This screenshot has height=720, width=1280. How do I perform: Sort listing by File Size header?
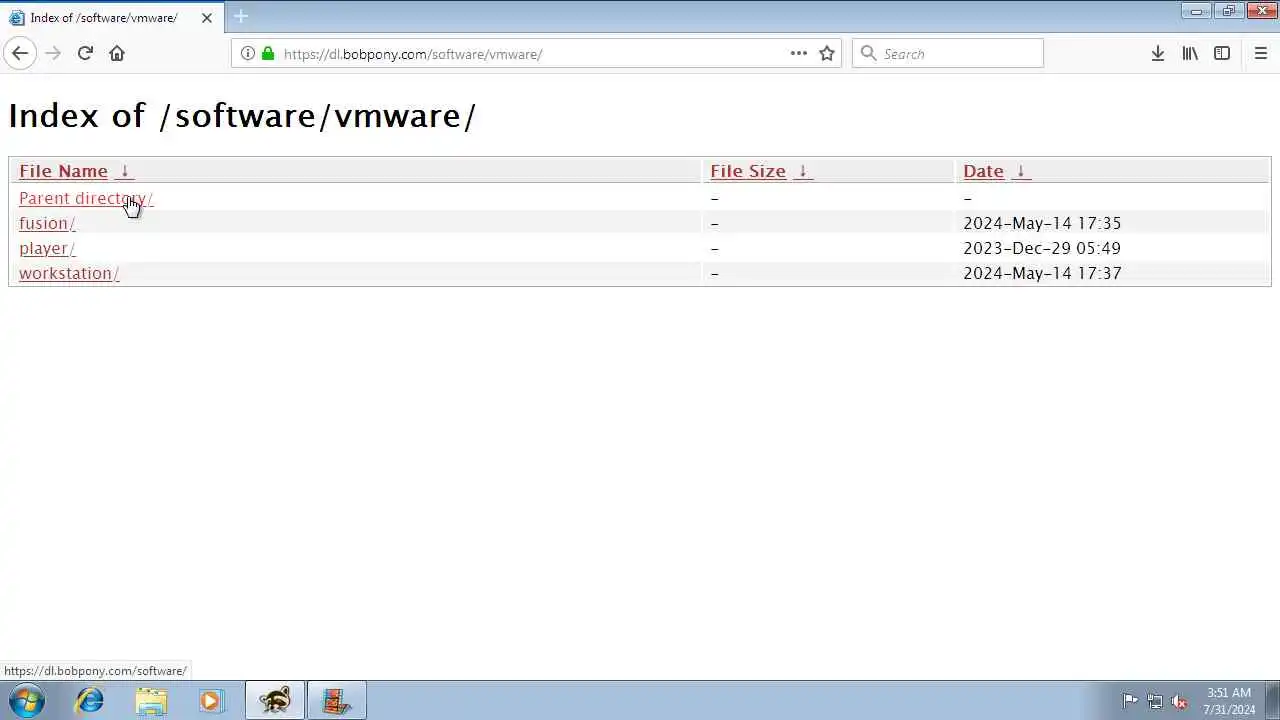(748, 171)
